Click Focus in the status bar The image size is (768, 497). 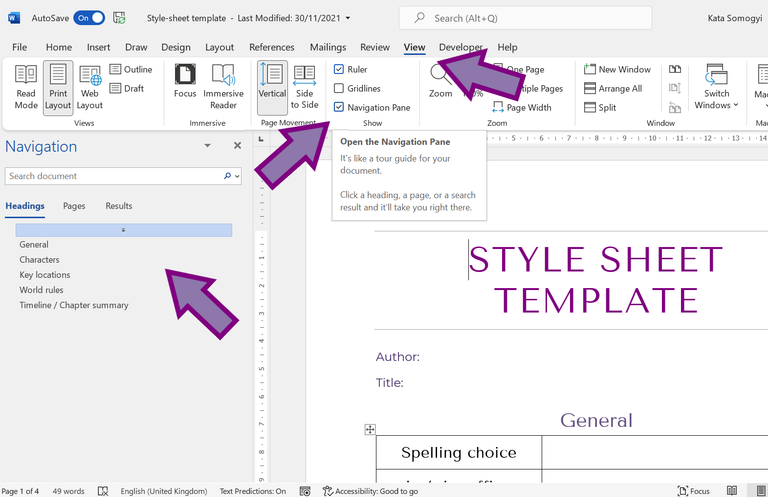pos(694,491)
